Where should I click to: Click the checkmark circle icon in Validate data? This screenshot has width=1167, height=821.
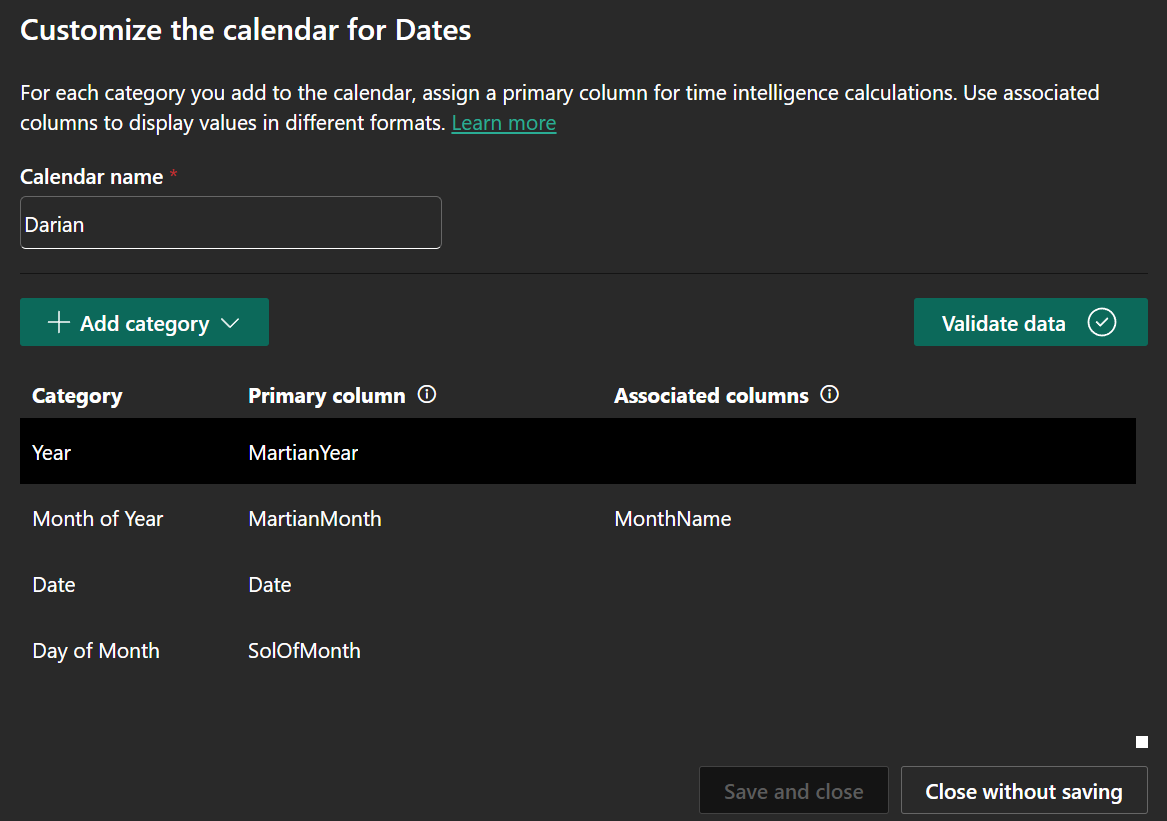[1101, 323]
